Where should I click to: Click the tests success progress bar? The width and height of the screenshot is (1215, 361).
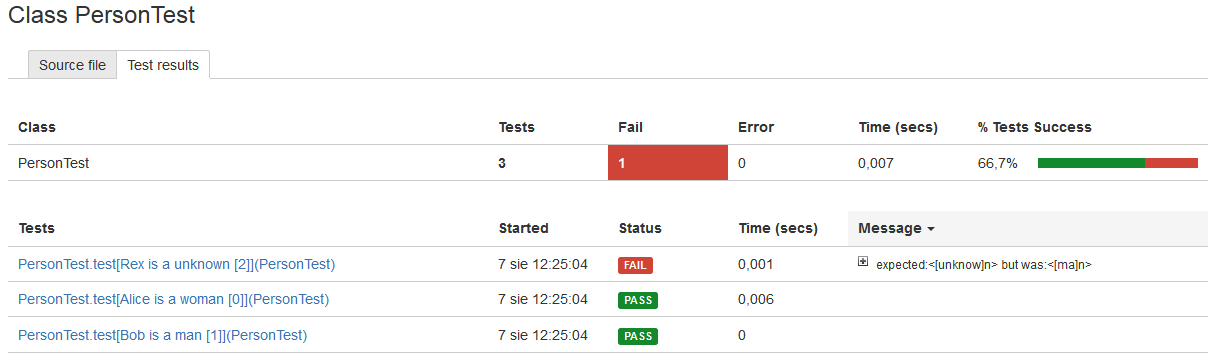click(1118, 163)
